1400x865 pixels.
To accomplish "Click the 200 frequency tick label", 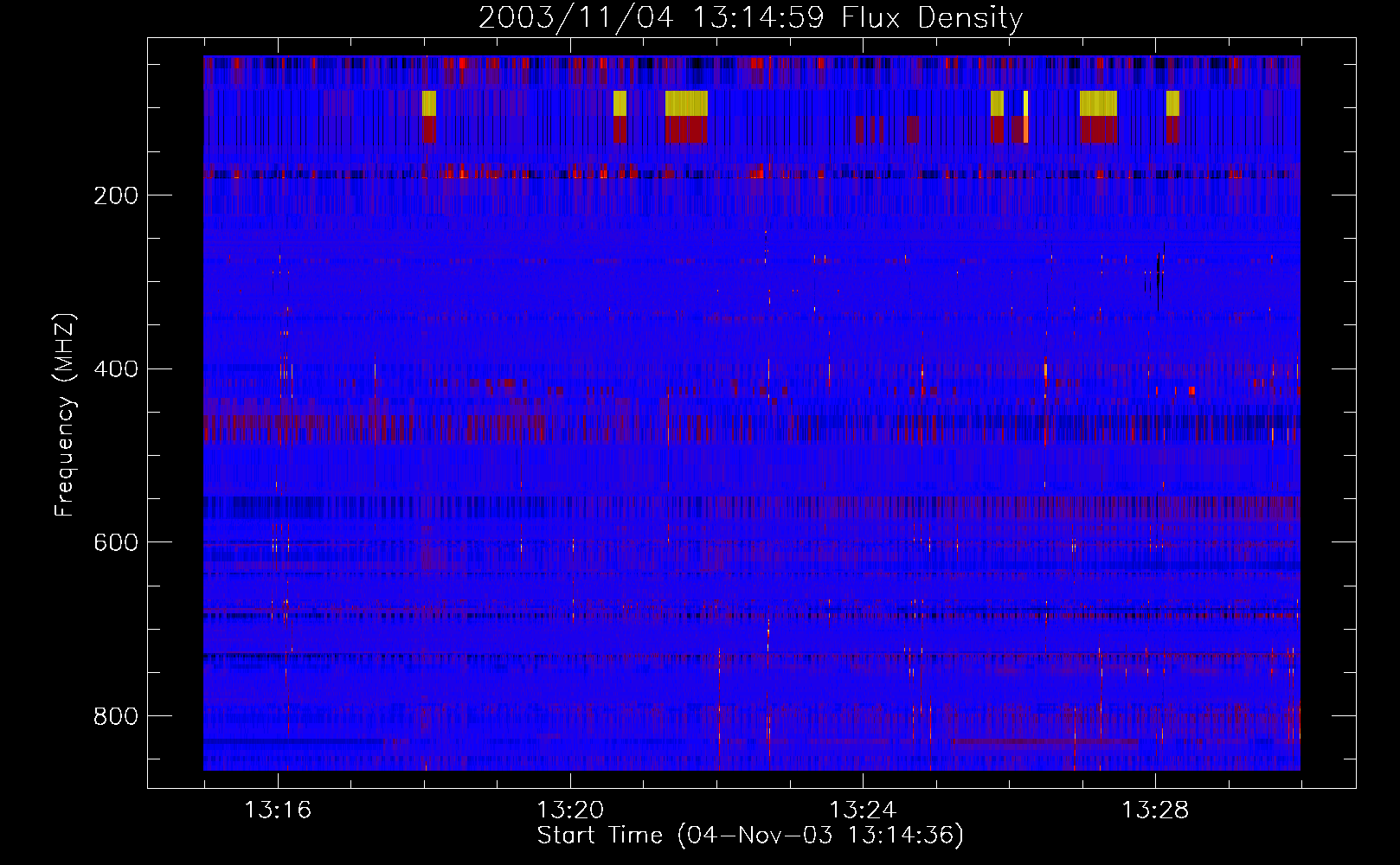I will tap(116, 195).
